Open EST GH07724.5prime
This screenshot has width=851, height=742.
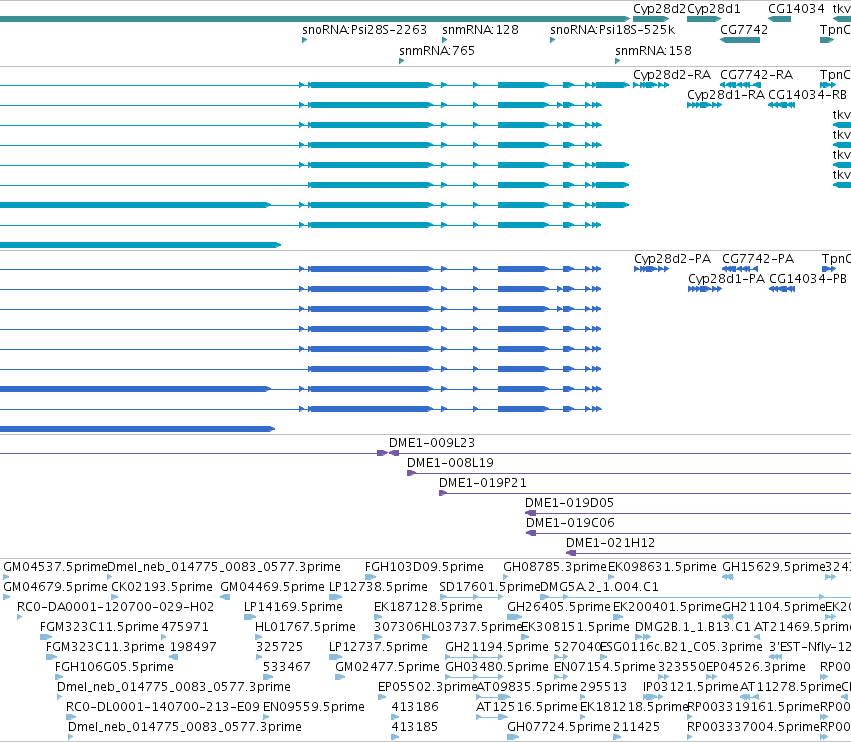(559, 727)
